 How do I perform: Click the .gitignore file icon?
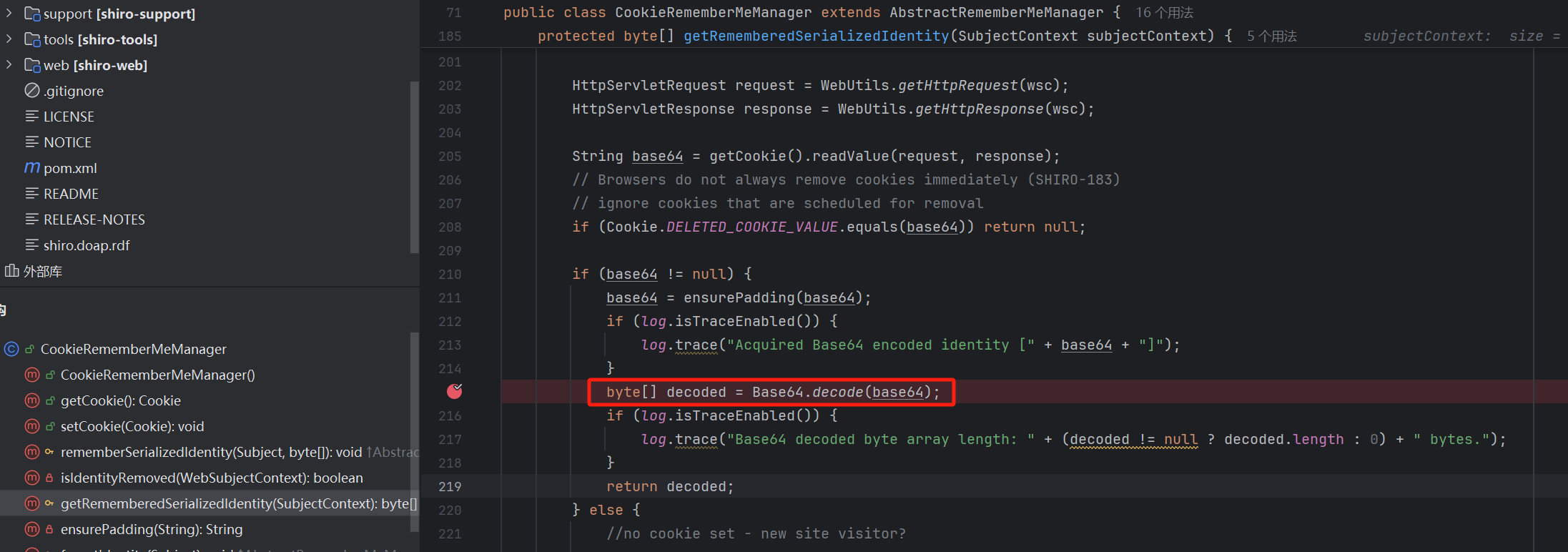point(32,91)
